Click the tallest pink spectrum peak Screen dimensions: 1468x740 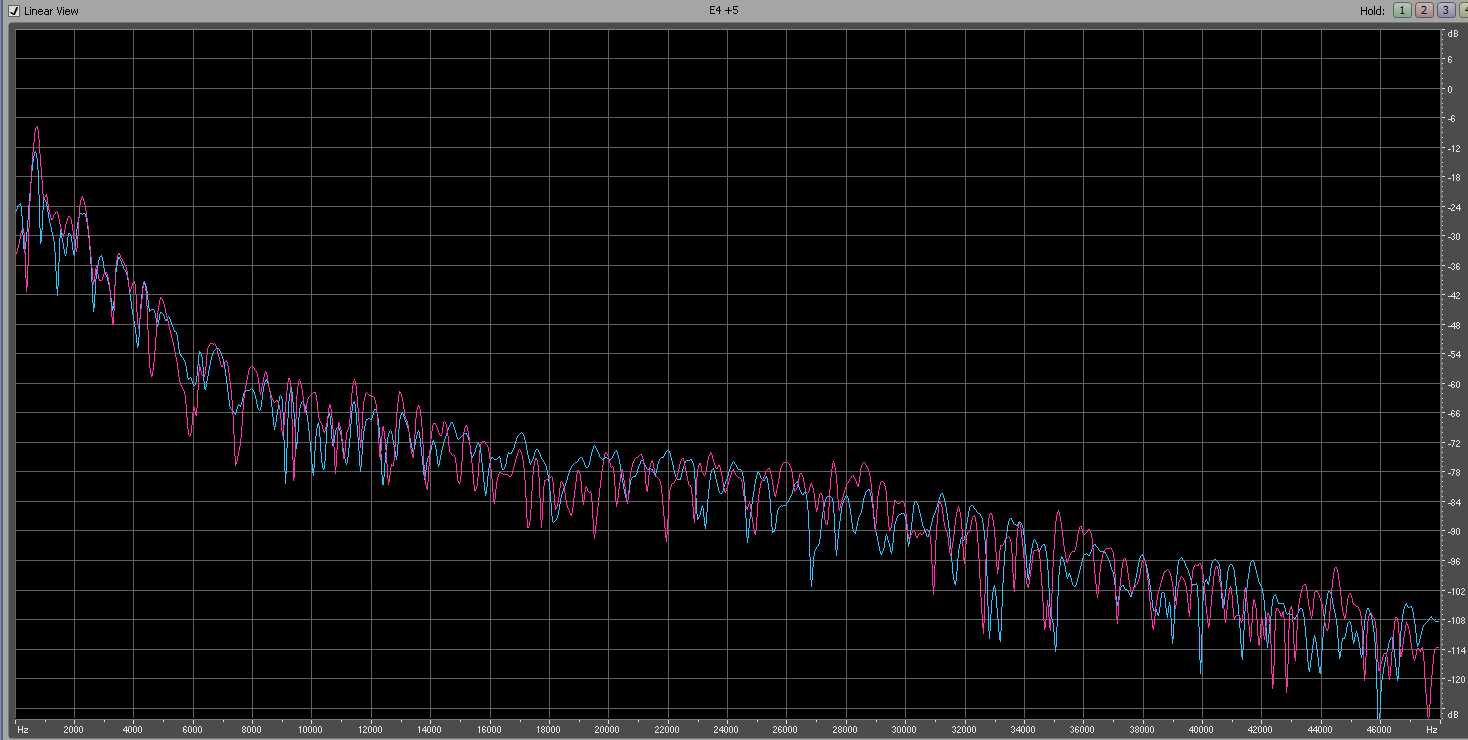[37, 129]
